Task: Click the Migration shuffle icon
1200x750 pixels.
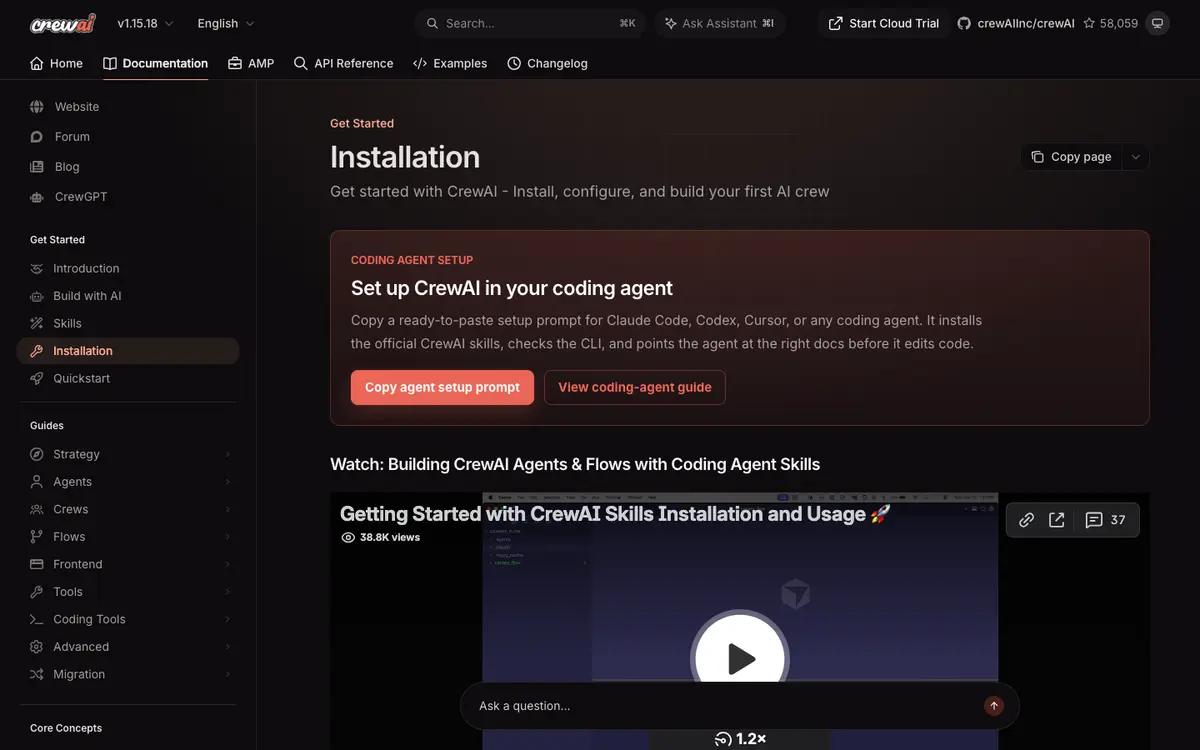Action: click(37, 674)
